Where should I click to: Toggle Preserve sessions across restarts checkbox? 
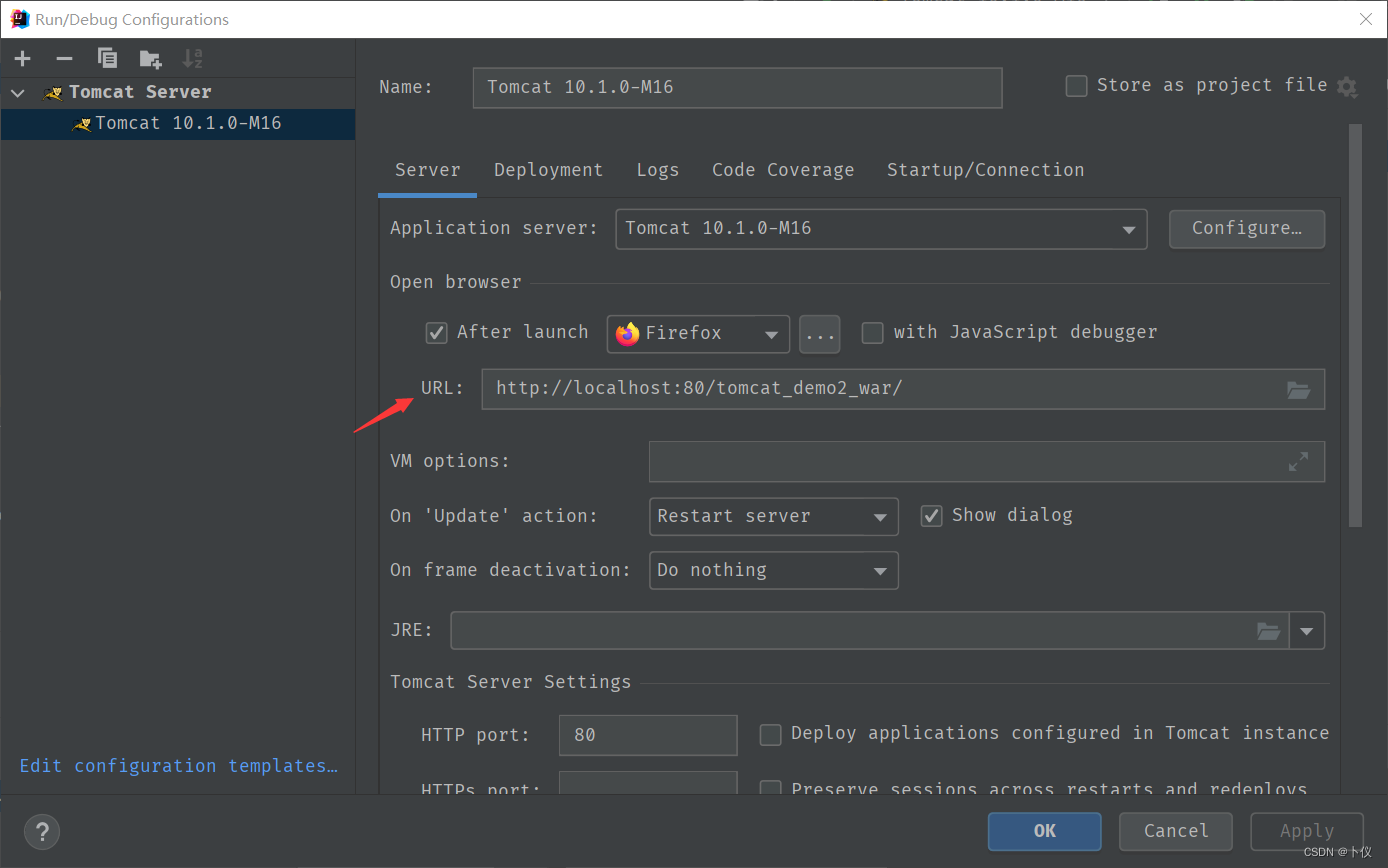tap(770, 788)
